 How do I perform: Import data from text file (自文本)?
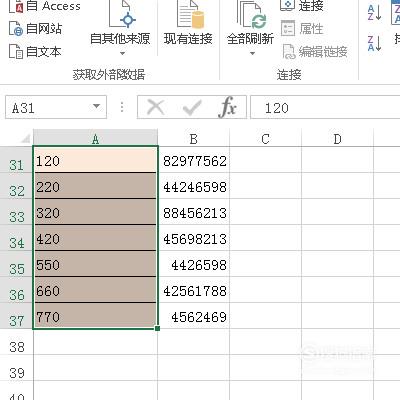[x=35, y=52]
